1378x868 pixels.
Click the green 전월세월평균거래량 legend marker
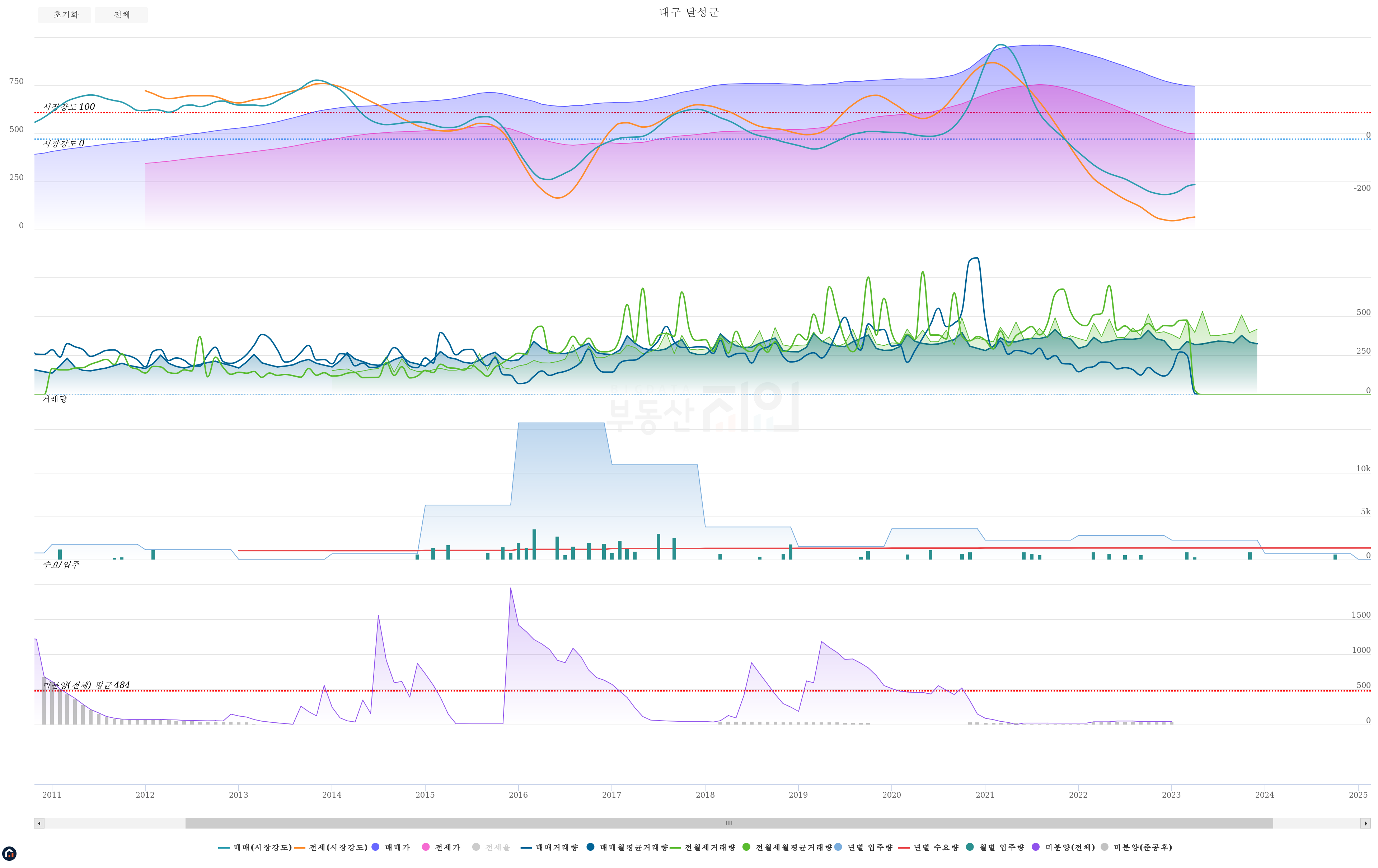pos(746,847)
